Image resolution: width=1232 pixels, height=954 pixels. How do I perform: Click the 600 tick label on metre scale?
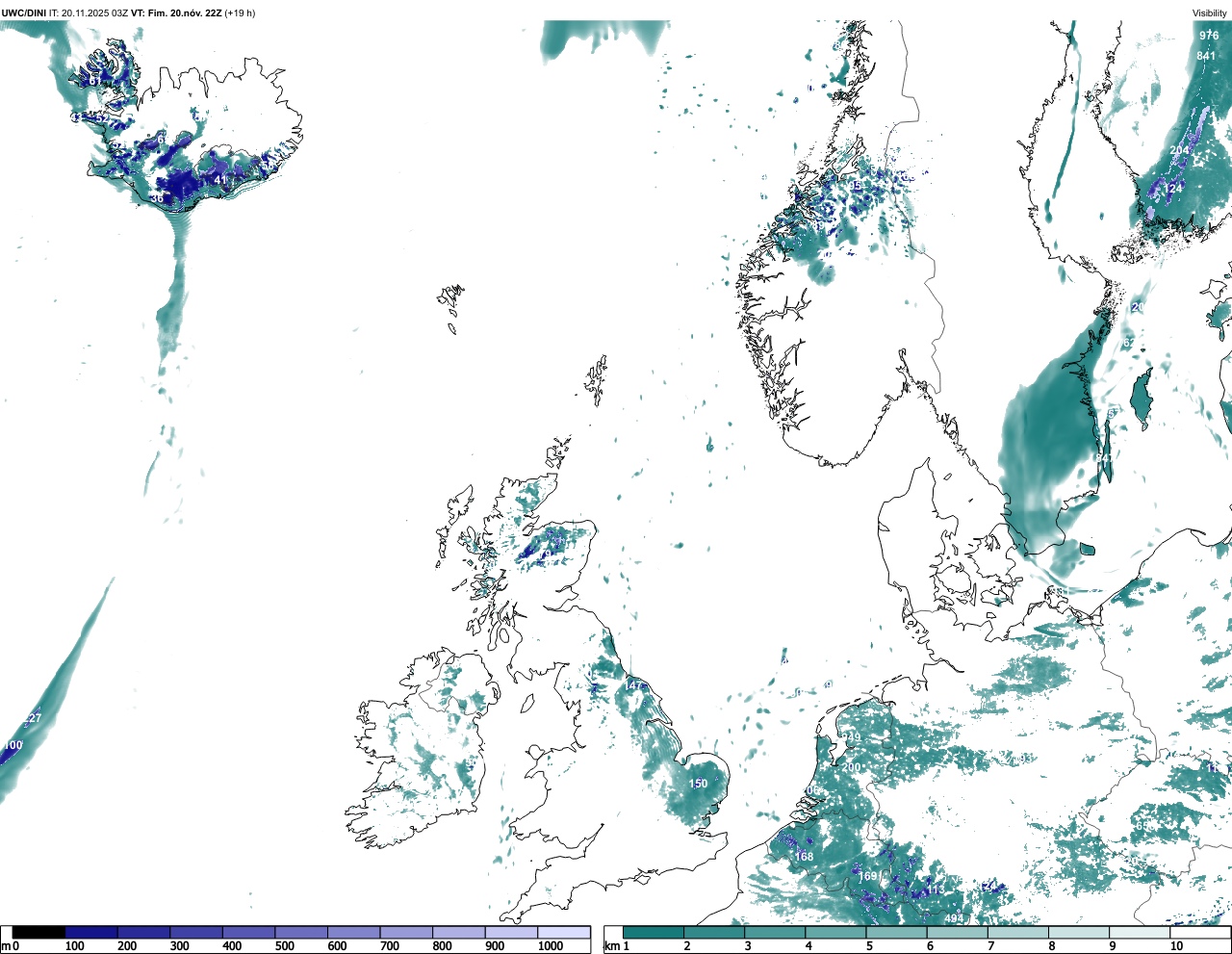click(x=337, y=946)
